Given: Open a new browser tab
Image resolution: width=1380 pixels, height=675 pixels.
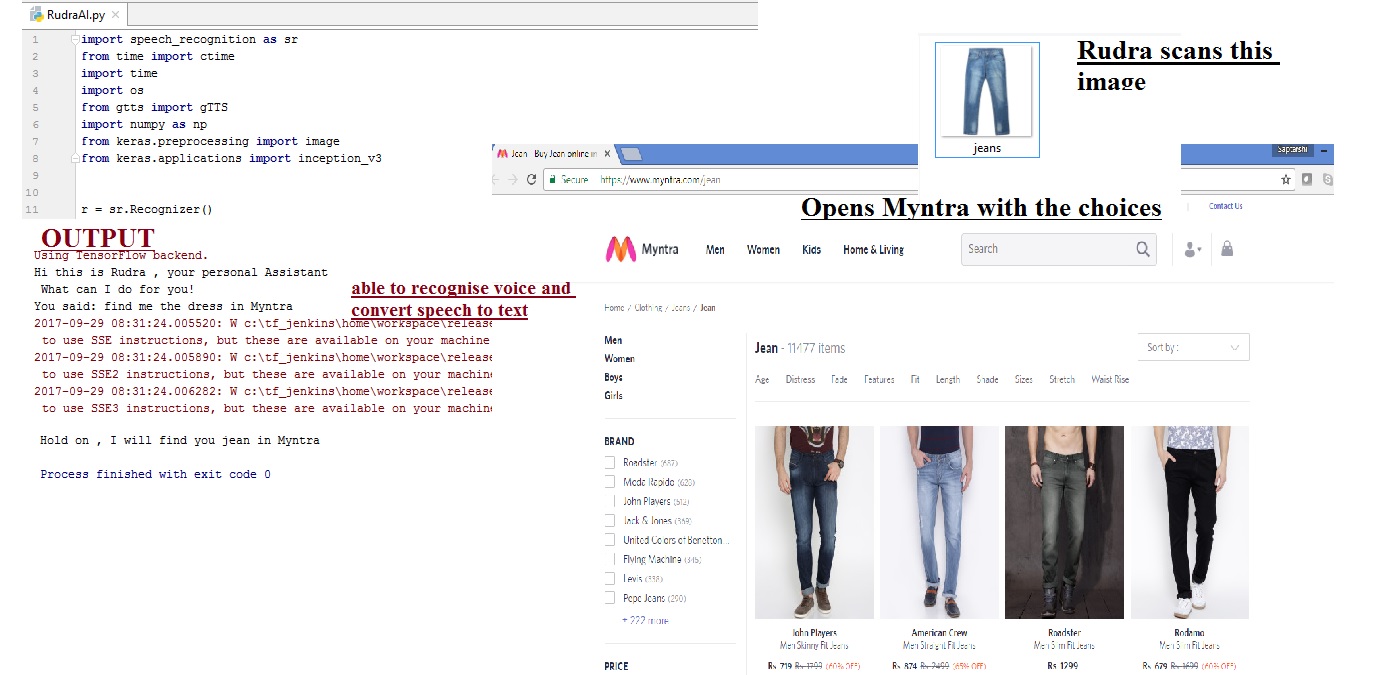Looking at the screenshot, I should pyautogui.click(x=631, y=154).
